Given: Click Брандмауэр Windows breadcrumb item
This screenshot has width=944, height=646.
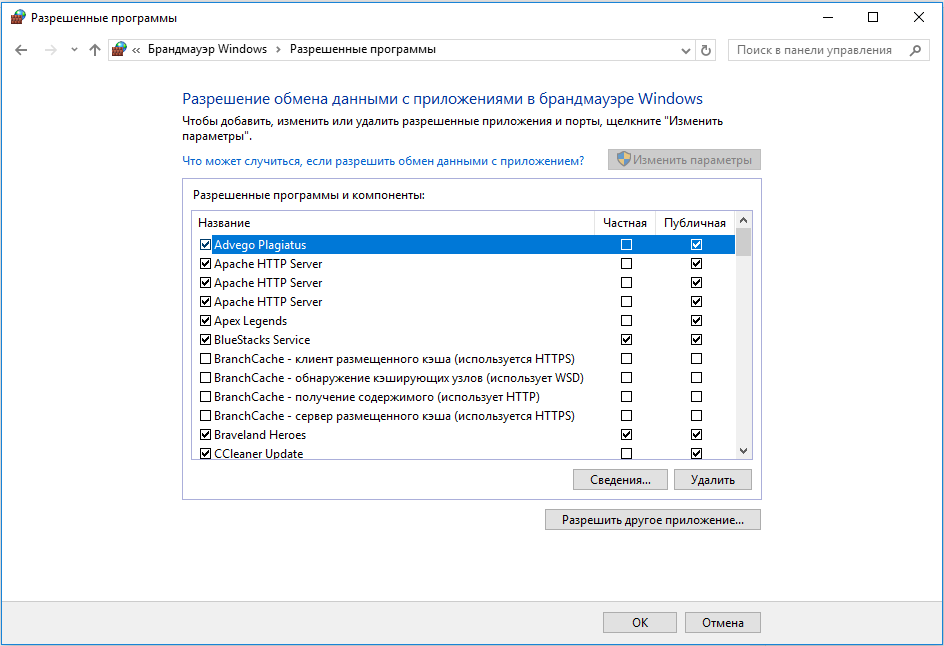Looking at the screenshot, I should pyautogui.click(x=207, y=49).
